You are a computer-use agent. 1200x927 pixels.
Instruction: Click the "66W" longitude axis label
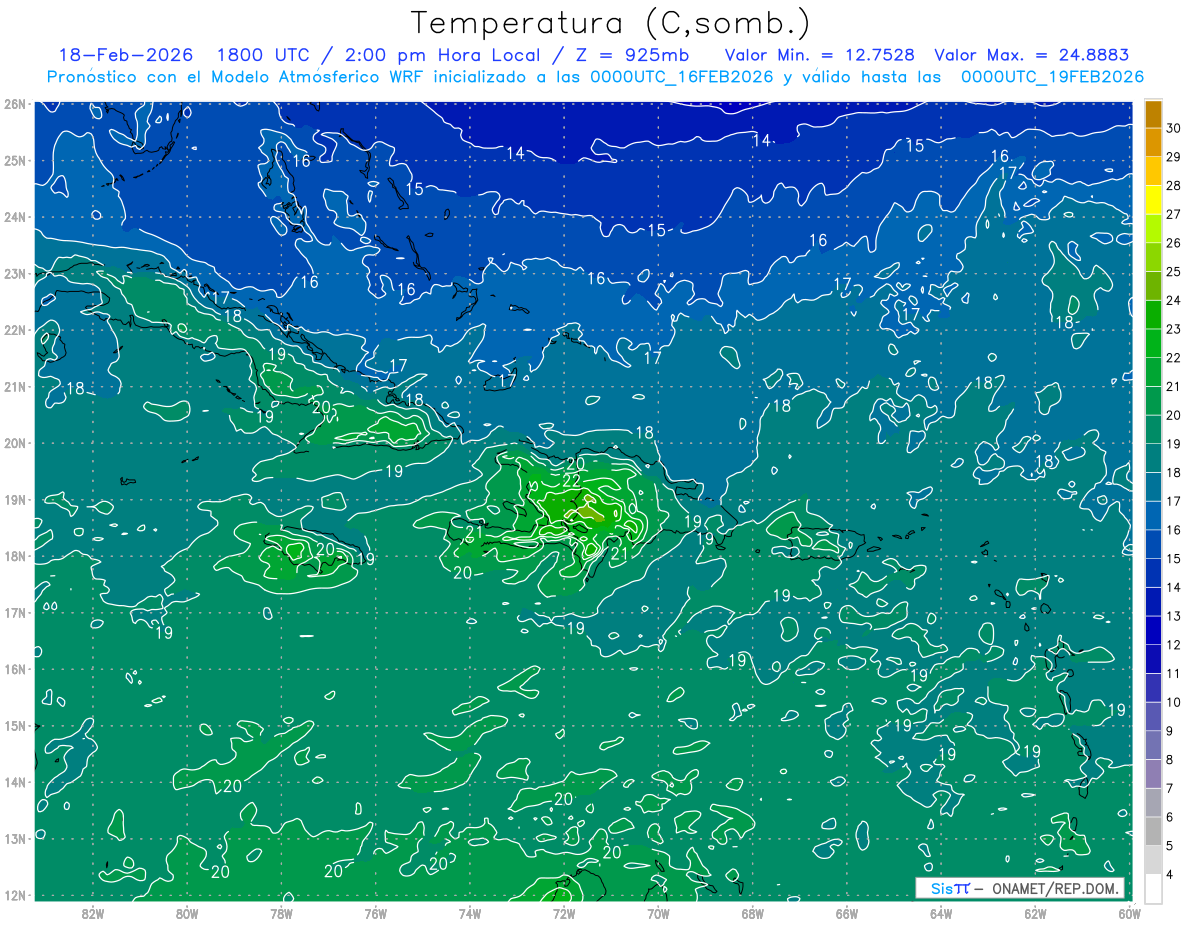point(847,913)
